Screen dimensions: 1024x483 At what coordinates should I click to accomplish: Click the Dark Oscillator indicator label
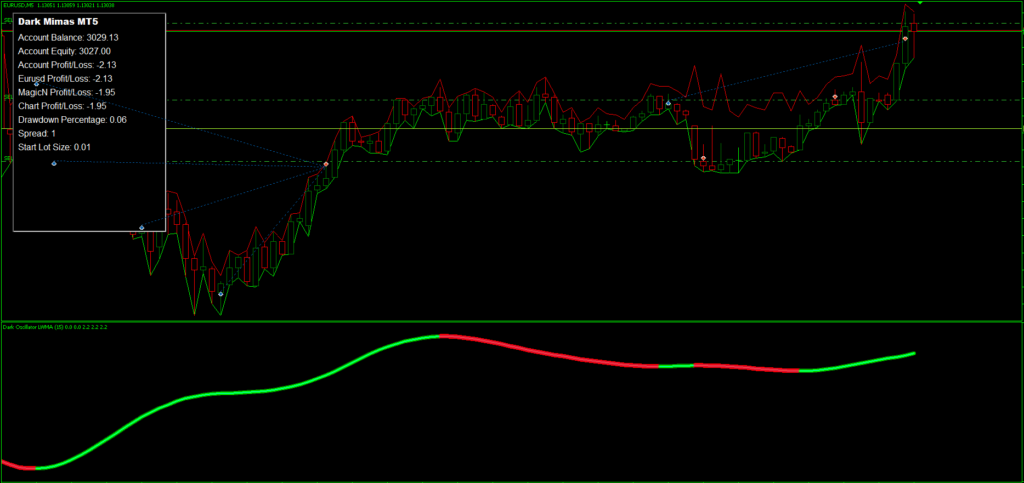pyautogui.click(x=56, y=327)
